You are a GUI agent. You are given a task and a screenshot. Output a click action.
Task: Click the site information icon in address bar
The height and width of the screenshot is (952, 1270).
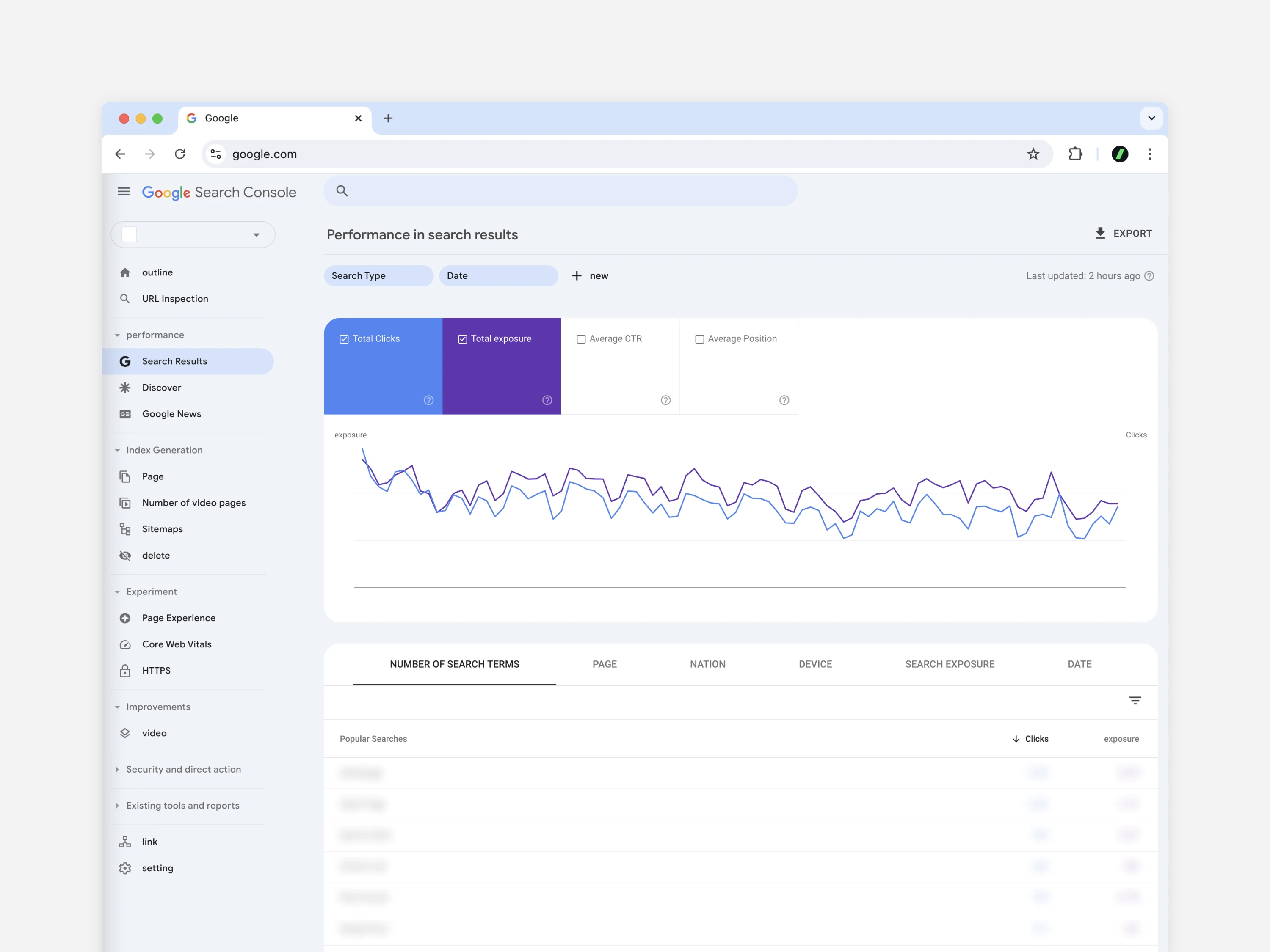point(216,154)
